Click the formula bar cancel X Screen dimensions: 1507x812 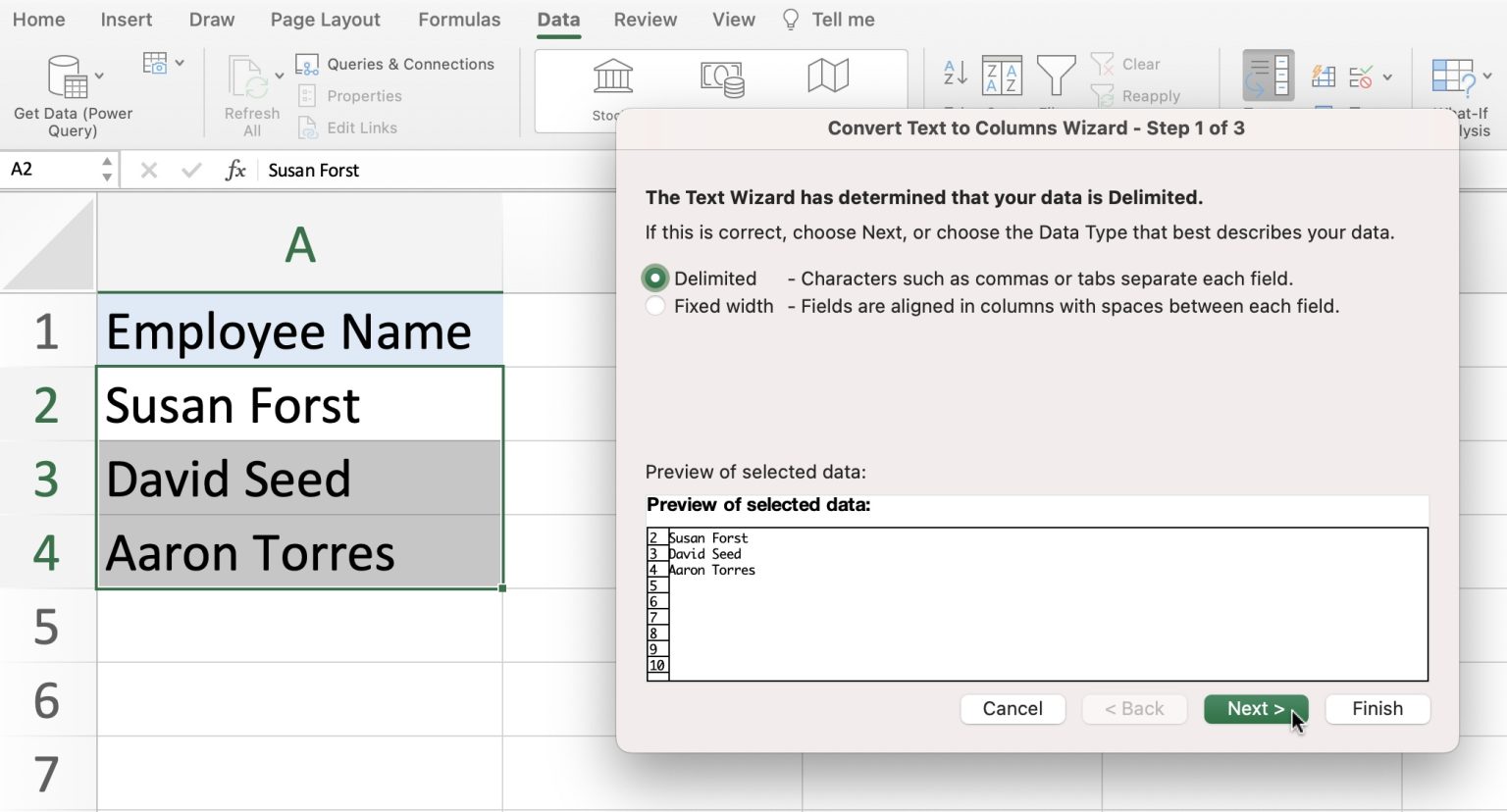coord(149,171)
